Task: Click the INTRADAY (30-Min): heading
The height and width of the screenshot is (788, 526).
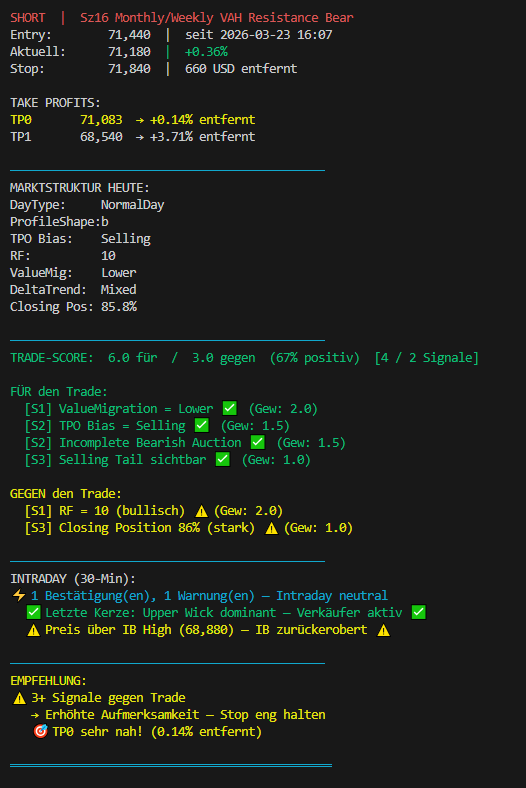Action: click(73, 579)
